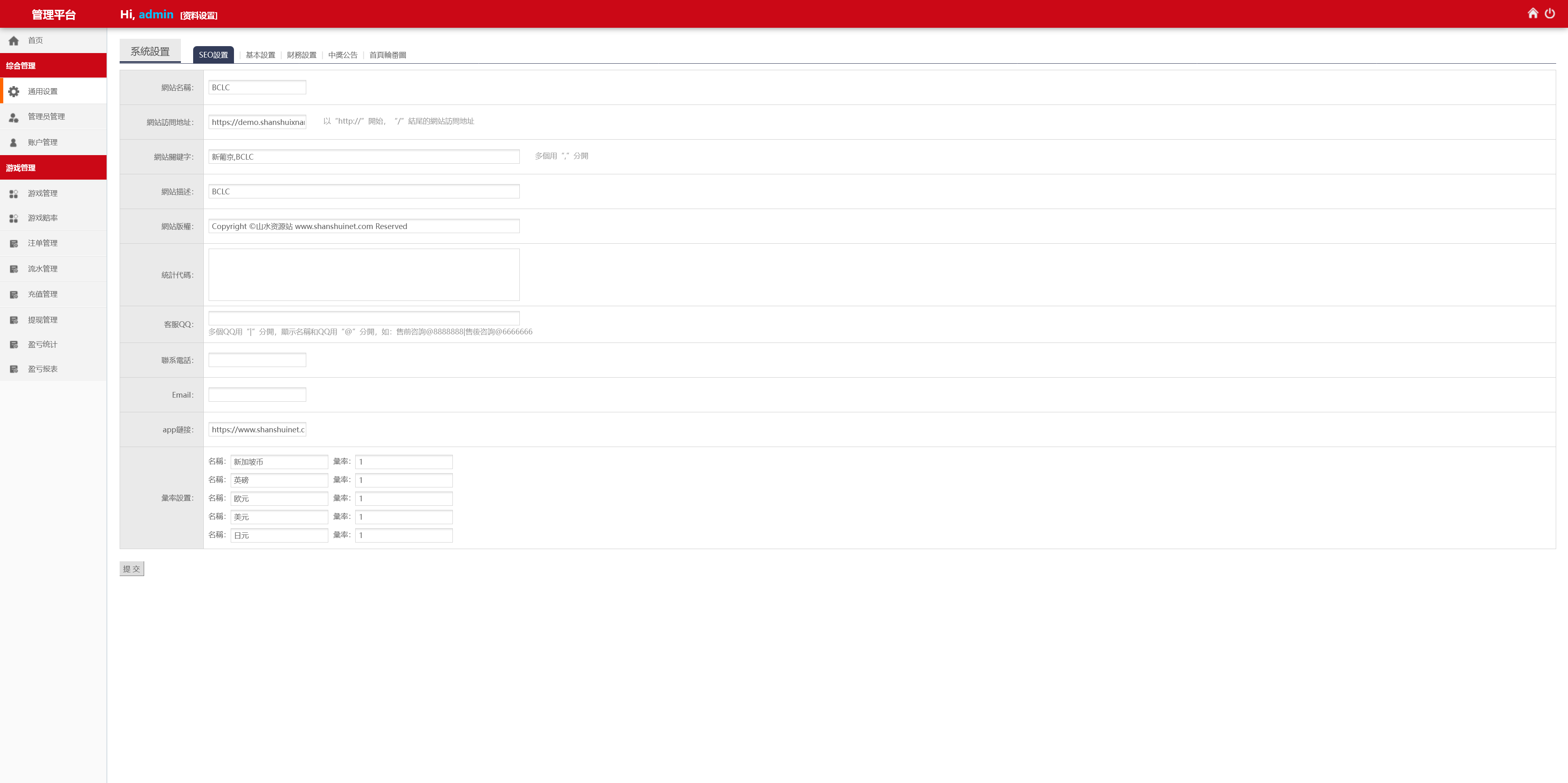Open the 中獎公告 tab
1568x783 pixels.
343,55
